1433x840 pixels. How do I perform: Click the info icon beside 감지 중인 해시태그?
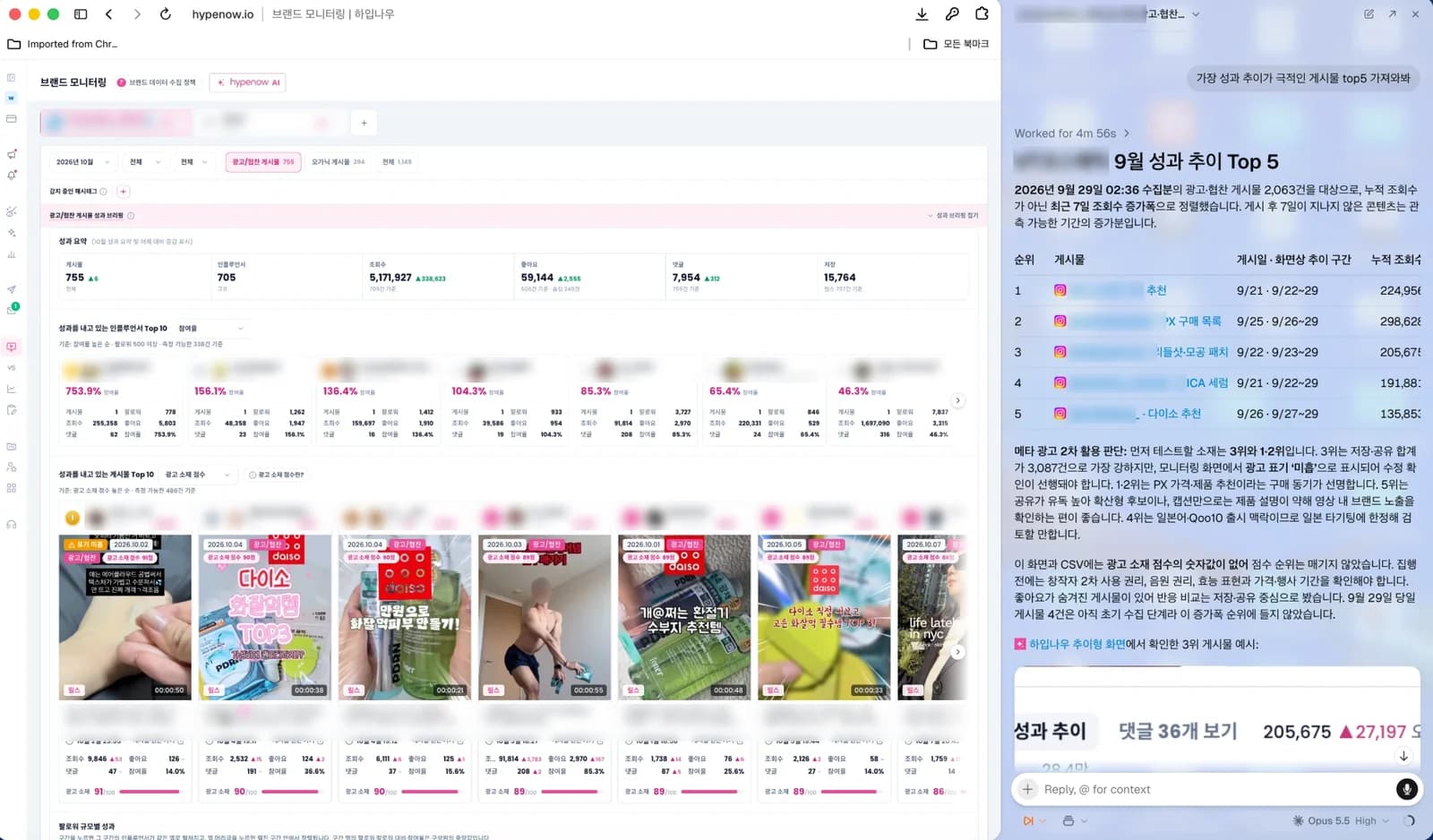coord(104,192)
